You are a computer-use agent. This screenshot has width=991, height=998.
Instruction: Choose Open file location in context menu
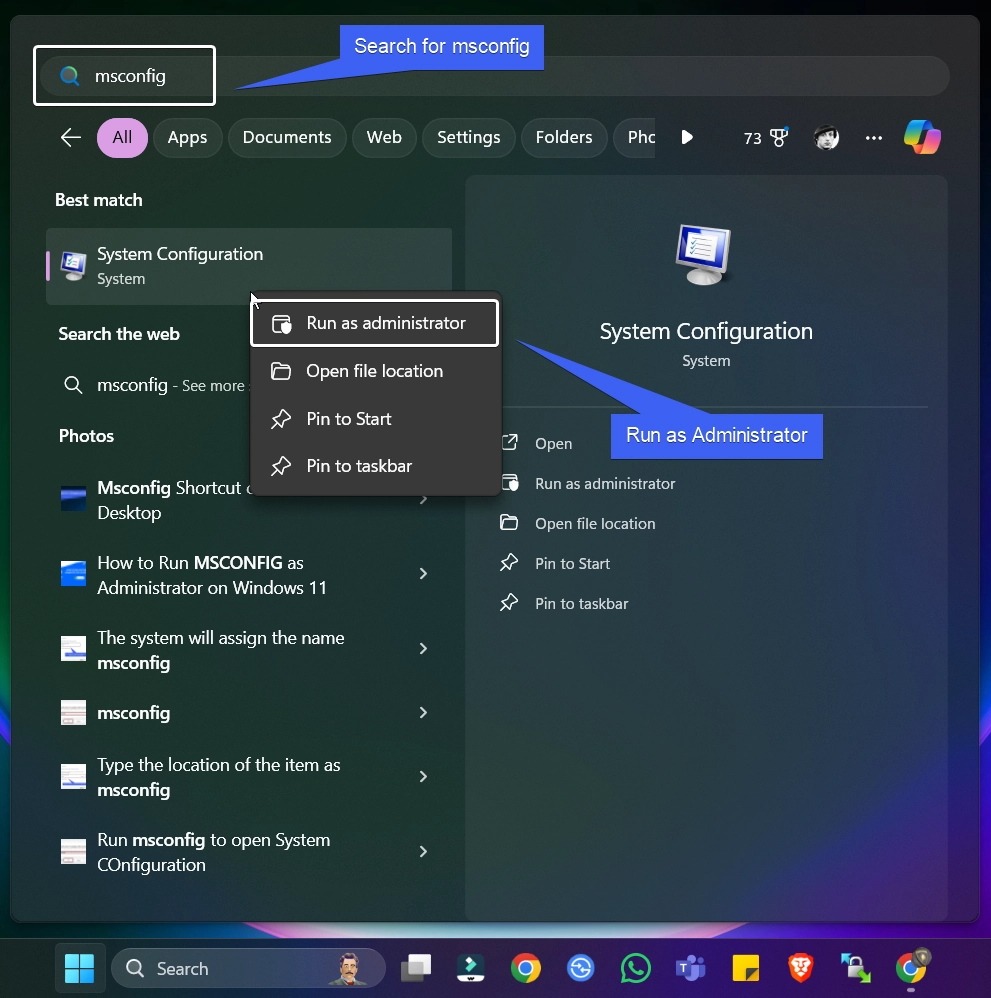[374, 371]
